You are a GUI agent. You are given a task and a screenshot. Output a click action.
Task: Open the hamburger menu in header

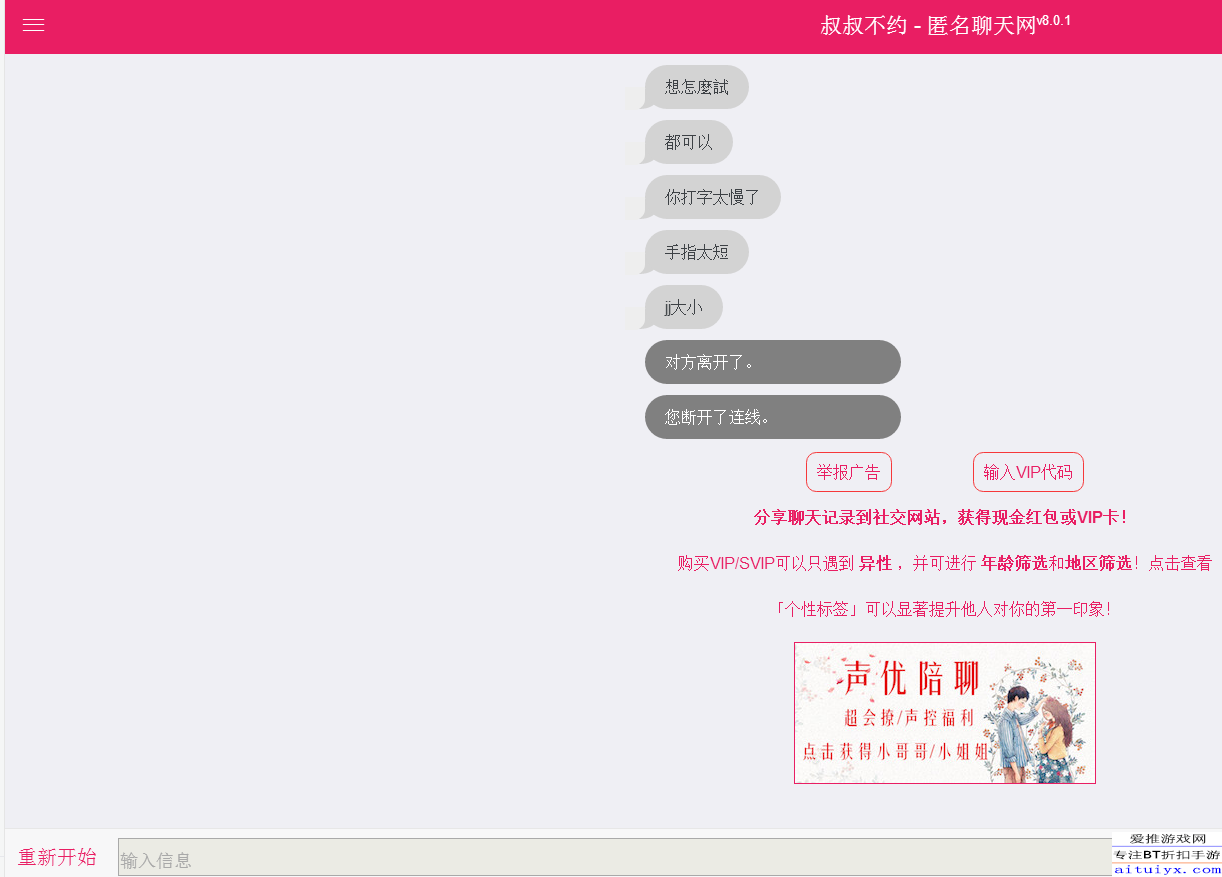[x=34, y=26]
